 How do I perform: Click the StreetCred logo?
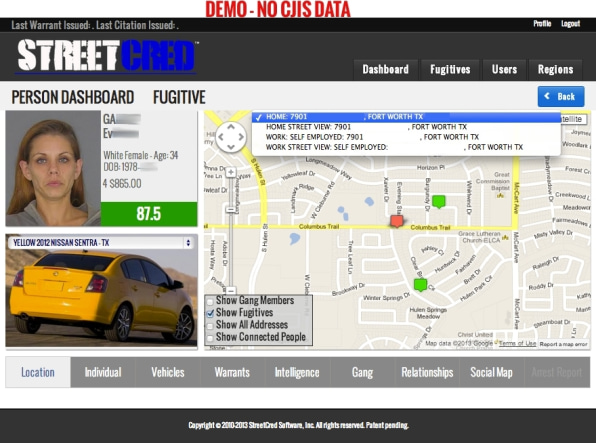point(106,56)
